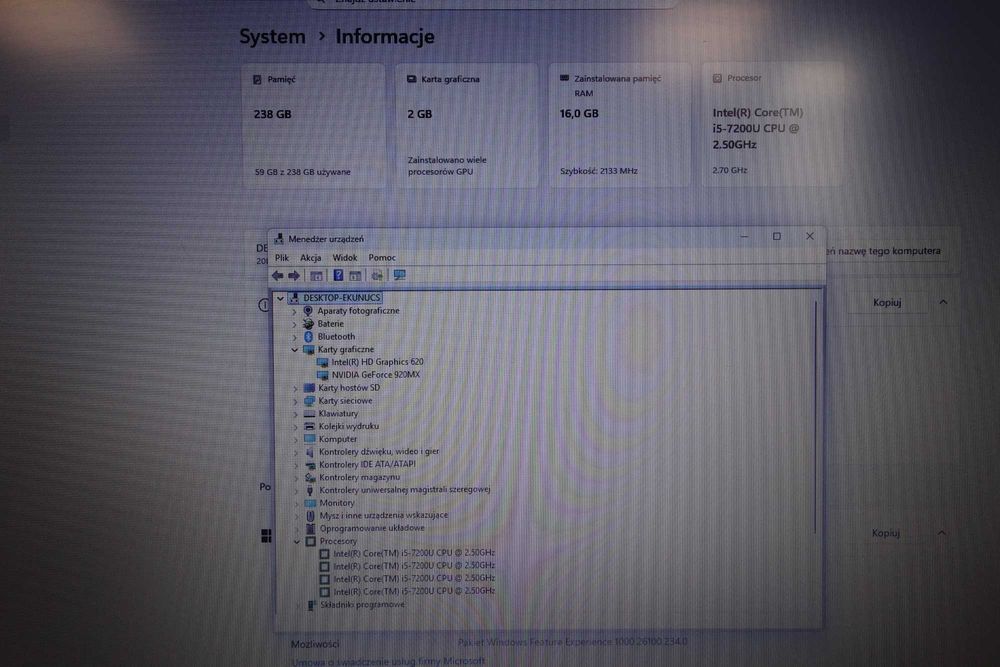
Task: Select Składniki programowe row
Action: (362, 605)
